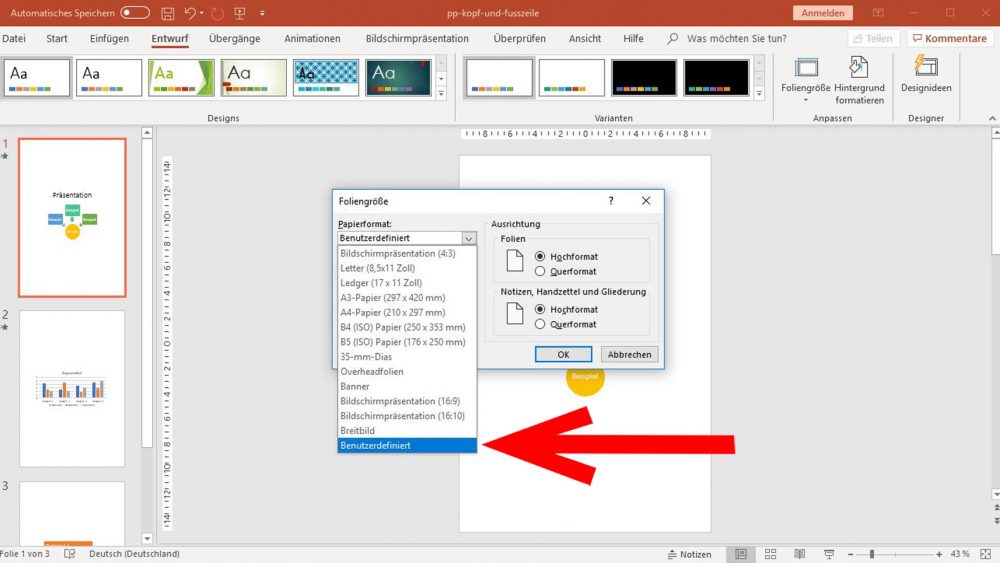Open Designideen panel

pyautogui.click(x=926, y=75)
